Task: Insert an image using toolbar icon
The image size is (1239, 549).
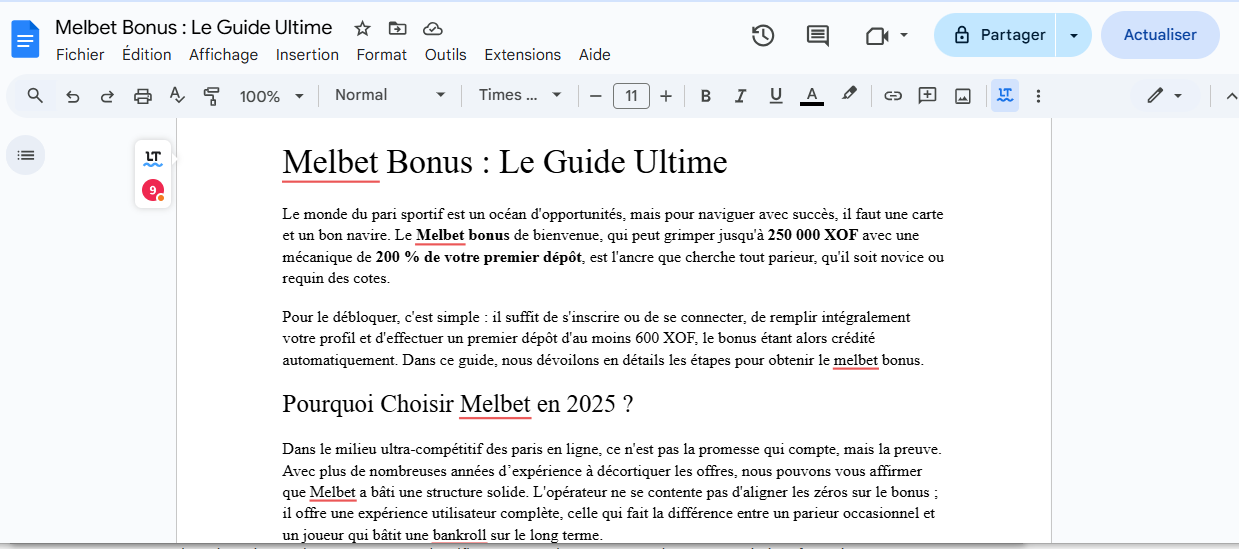Action: pyautogui.click(x=963, y=96)
